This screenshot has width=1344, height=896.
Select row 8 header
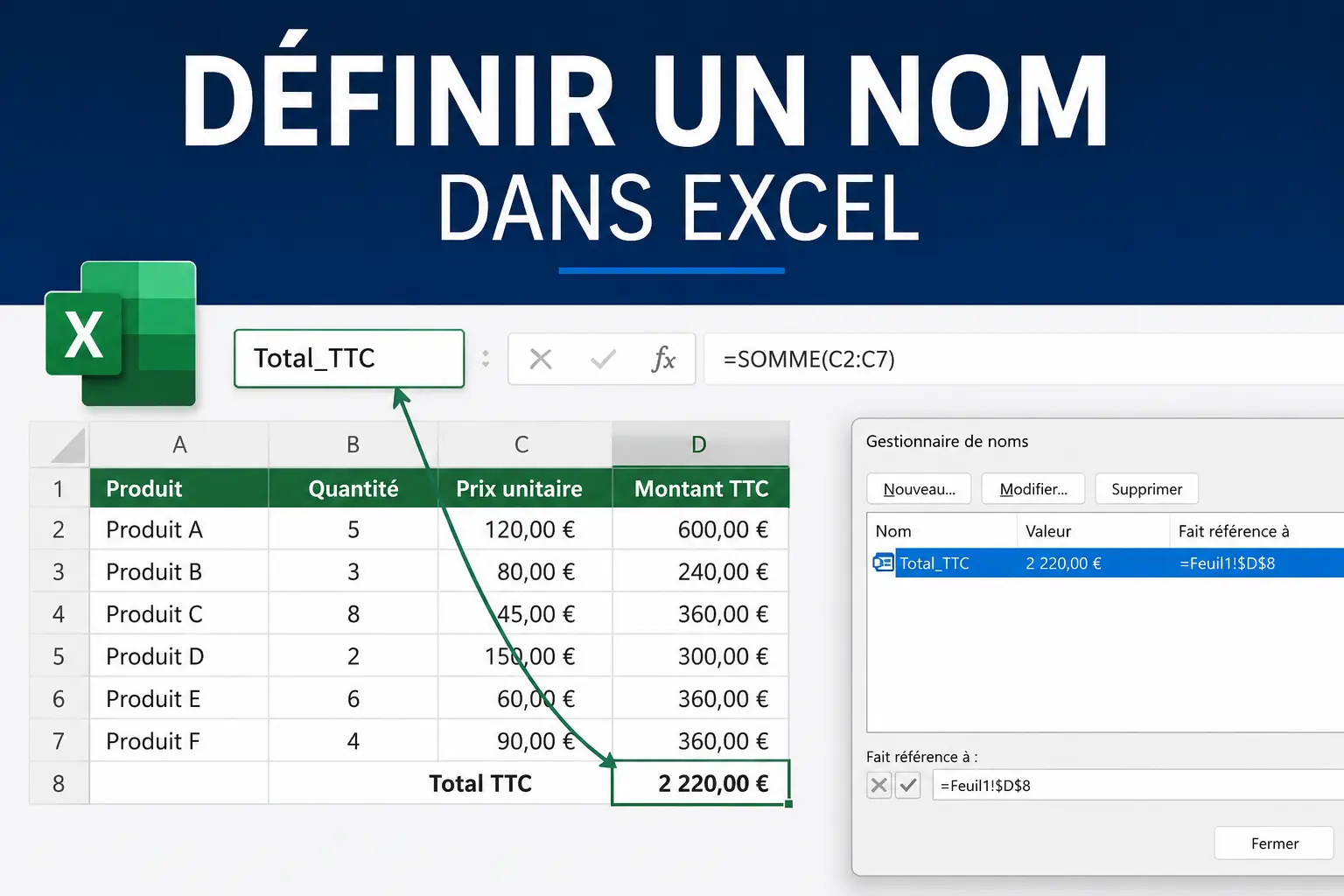coord(59,783)
